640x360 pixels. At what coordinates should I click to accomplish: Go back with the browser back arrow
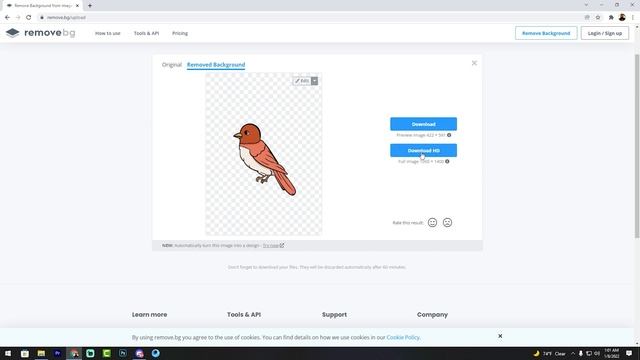[7, 18]
